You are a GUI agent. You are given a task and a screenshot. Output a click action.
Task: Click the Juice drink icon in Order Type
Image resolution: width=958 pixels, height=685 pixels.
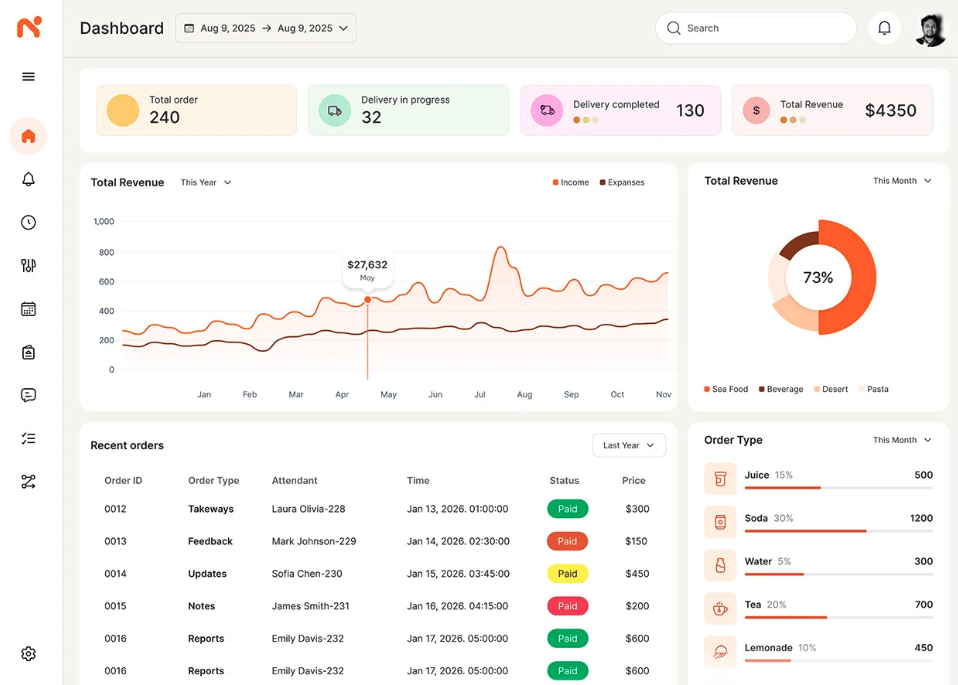pos(720,479)
